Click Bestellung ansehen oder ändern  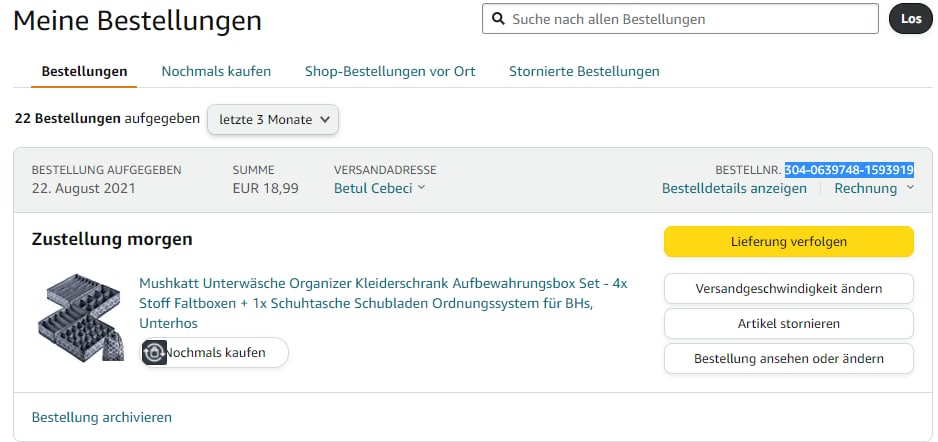(x=788, y=358)
